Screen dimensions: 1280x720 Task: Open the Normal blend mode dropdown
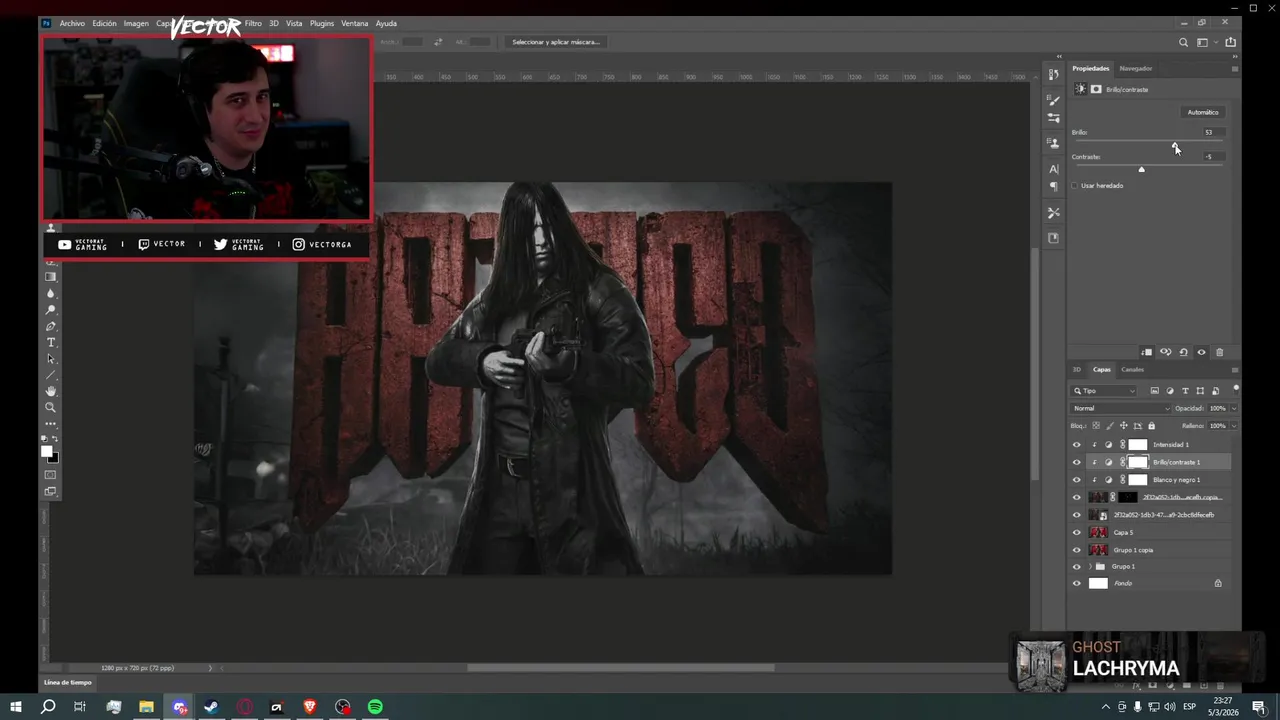1120,408
